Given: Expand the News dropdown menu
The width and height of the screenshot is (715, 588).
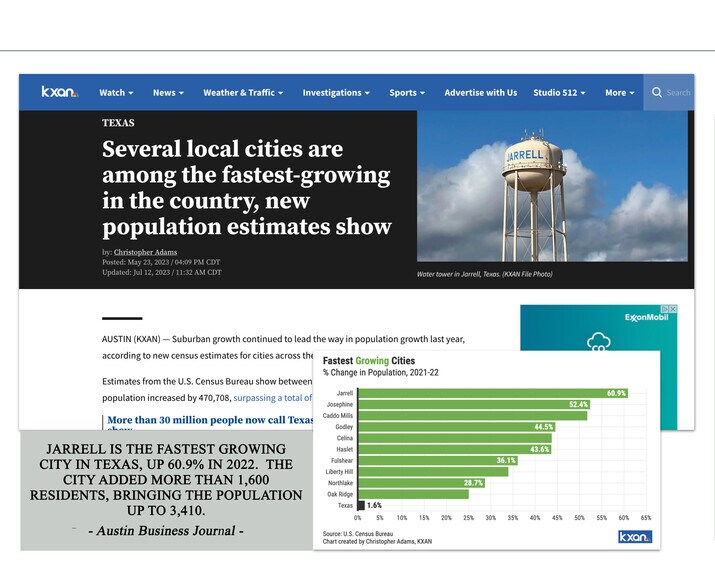Looking at the screenshot, I should (168, 92).
